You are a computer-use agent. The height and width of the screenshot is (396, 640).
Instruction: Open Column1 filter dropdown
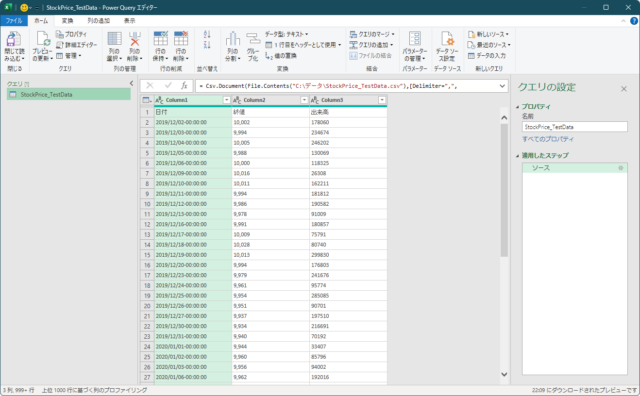[x=227, y=100]
